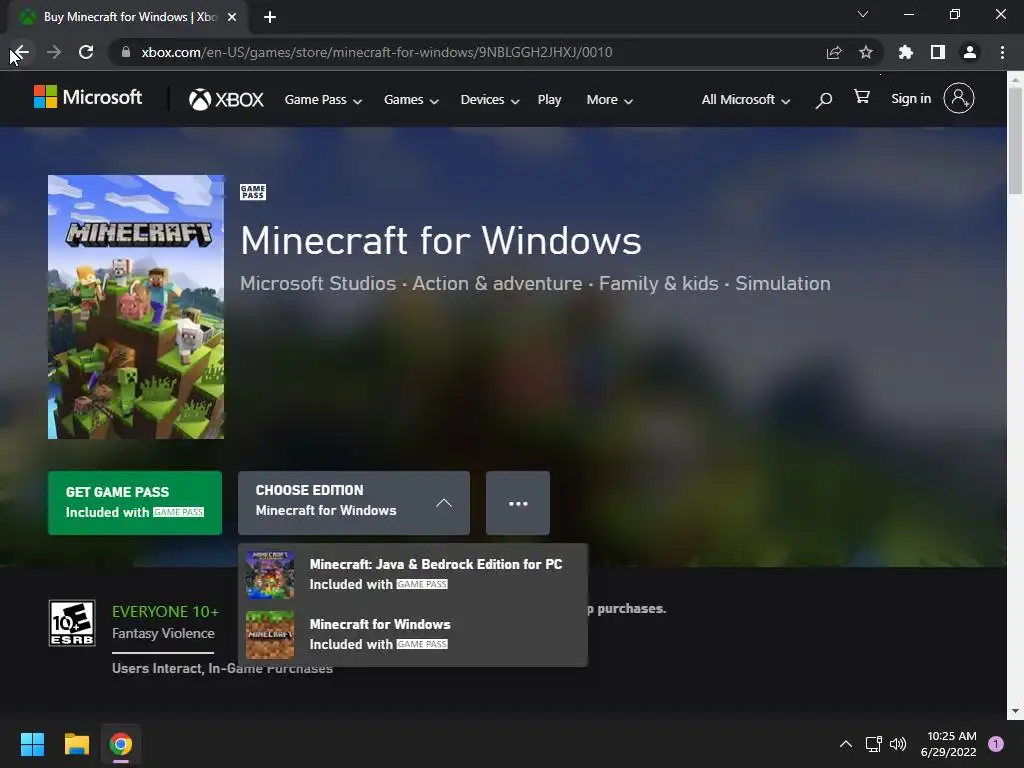Screen dimensions: 1024x768
Task: Toggle the Chrome side panel icon
Action: pyautogui.click(x=938, y=52)
